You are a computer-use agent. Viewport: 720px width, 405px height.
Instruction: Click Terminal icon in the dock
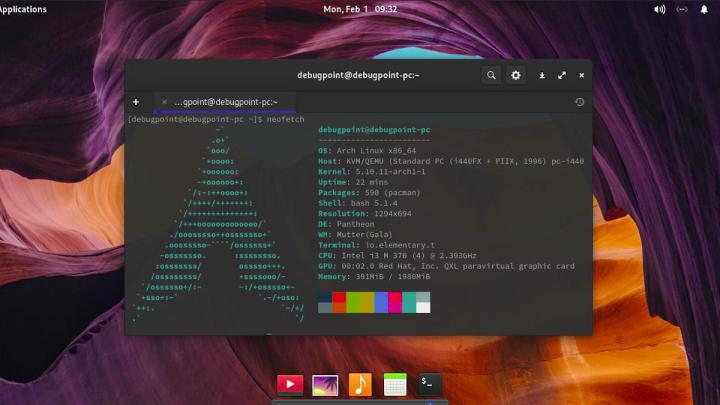pyautogui.click(x=429, y=384)
